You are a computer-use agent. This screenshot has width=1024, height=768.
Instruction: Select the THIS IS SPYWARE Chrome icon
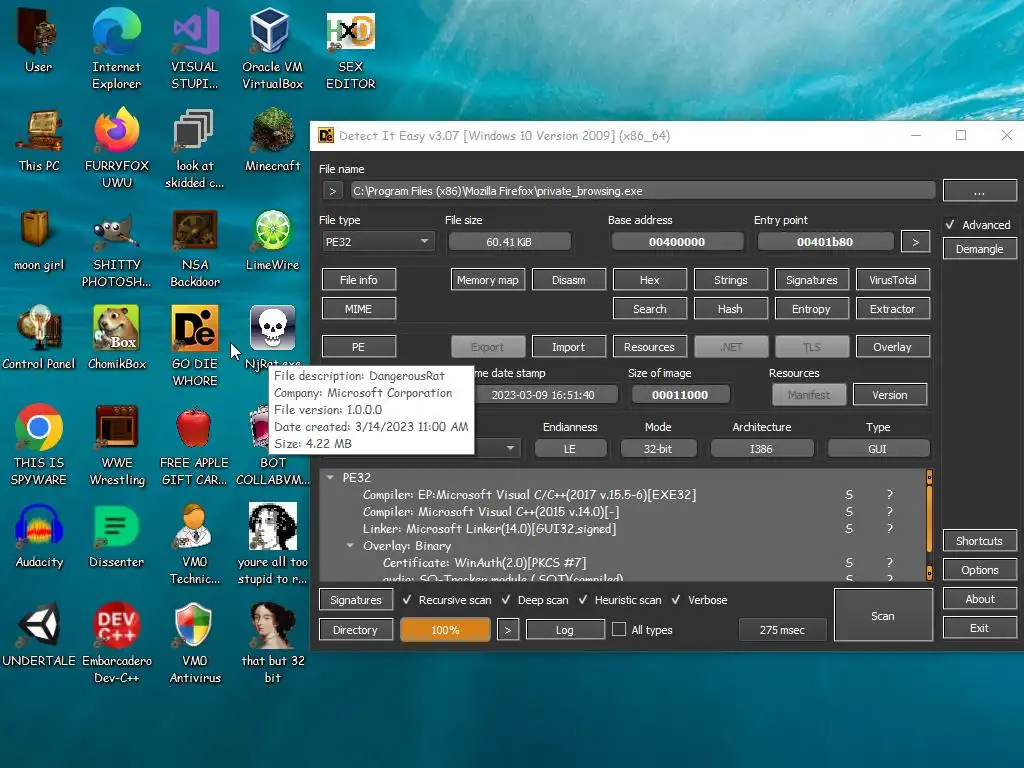pos(39,445)
